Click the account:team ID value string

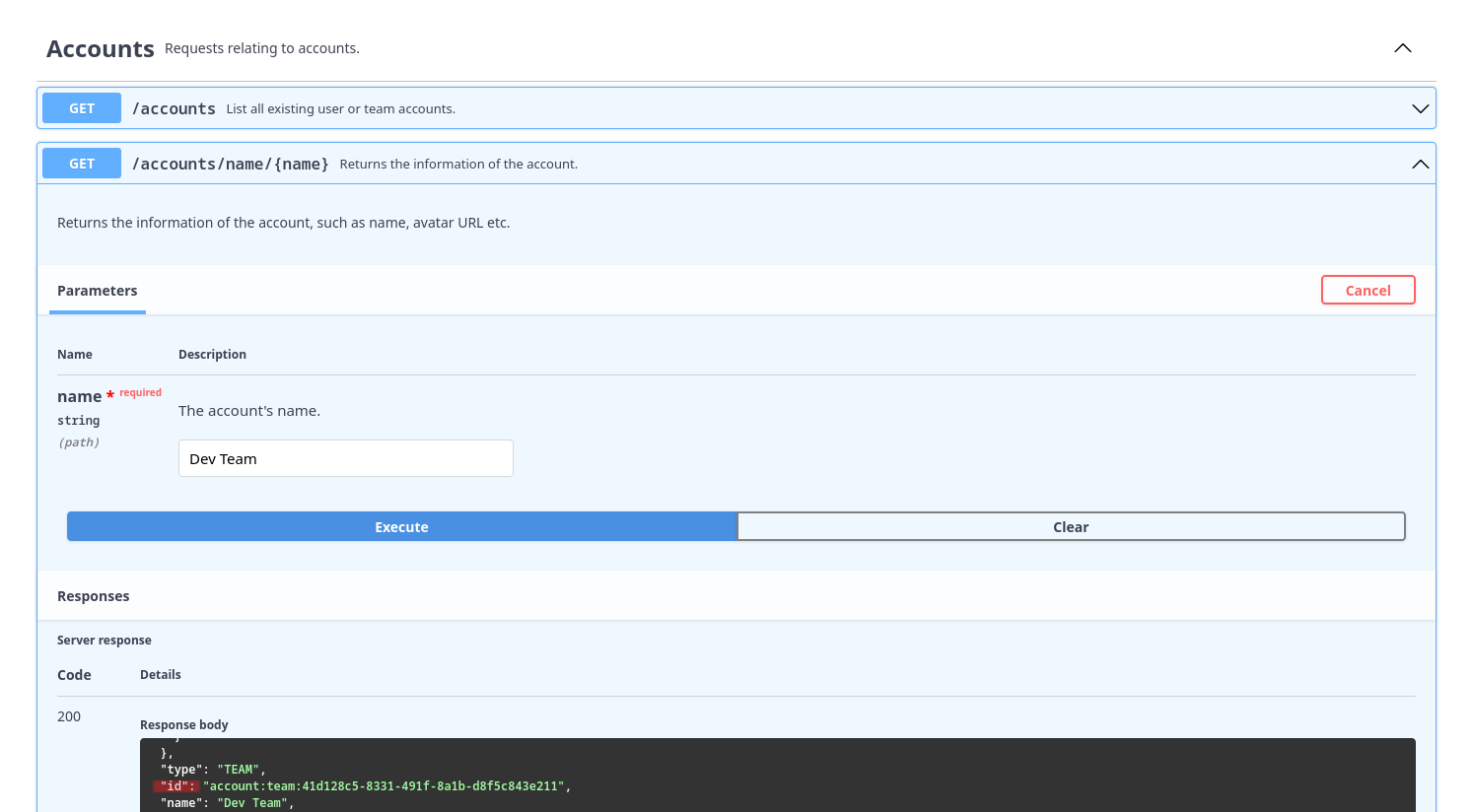click(x=384, y=786)
